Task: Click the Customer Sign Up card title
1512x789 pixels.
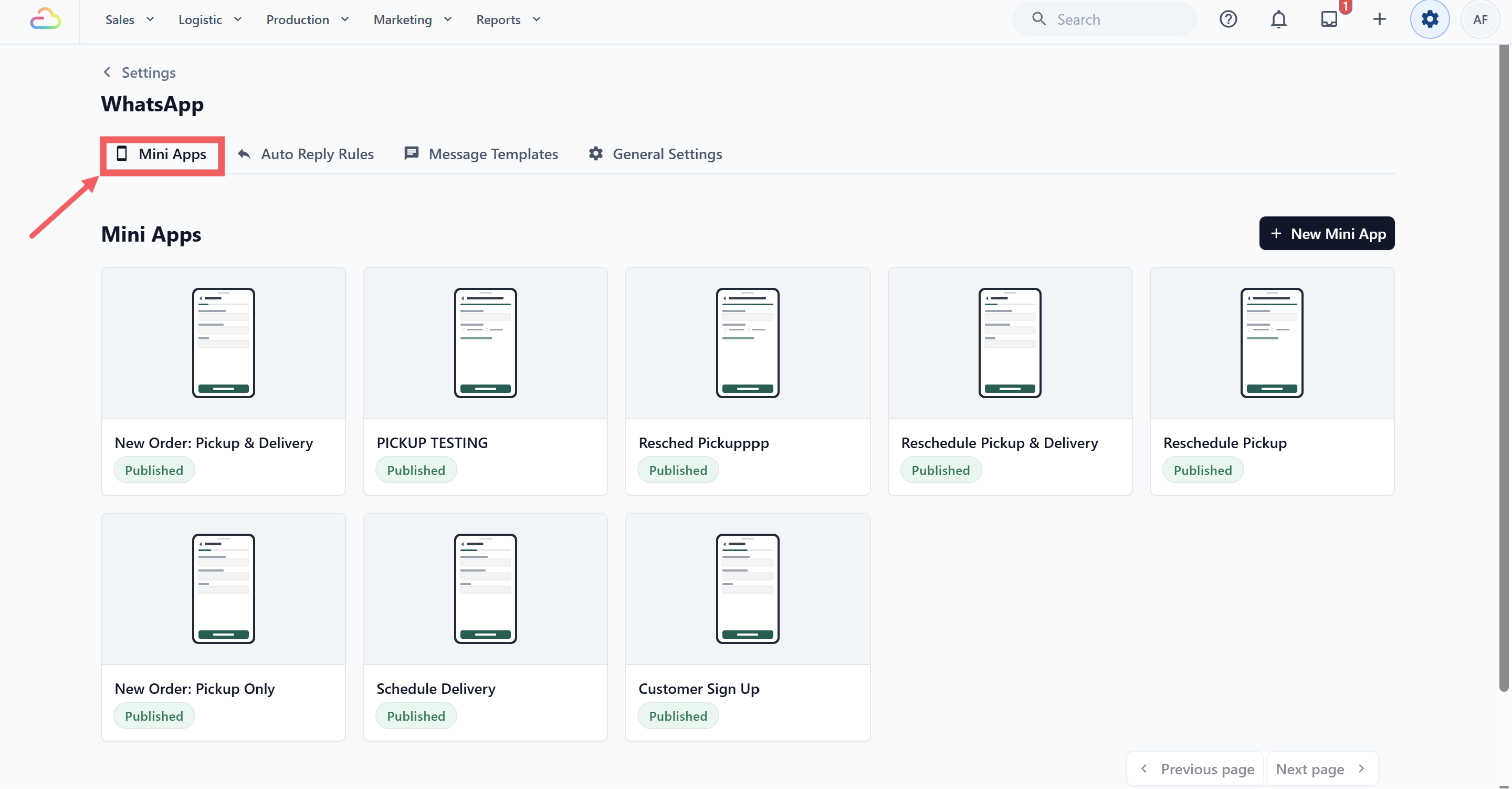Action: (x=699, y=689)
